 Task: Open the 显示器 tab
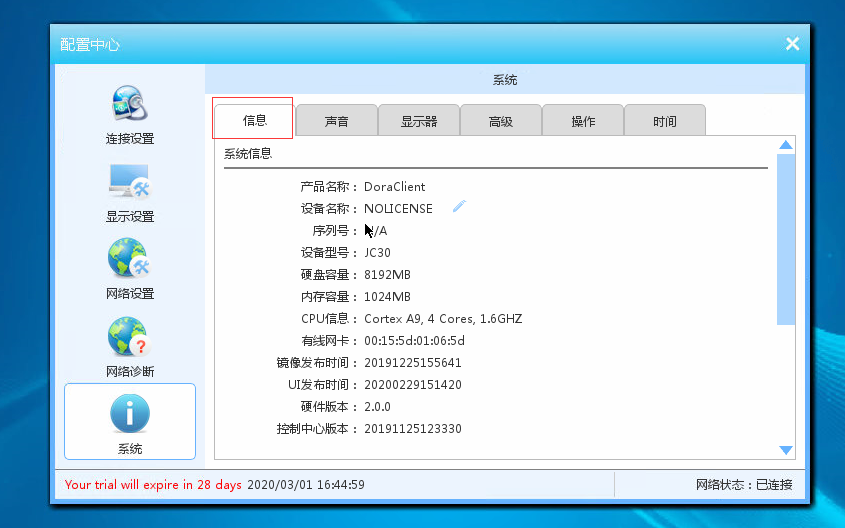tap(419, 121)
